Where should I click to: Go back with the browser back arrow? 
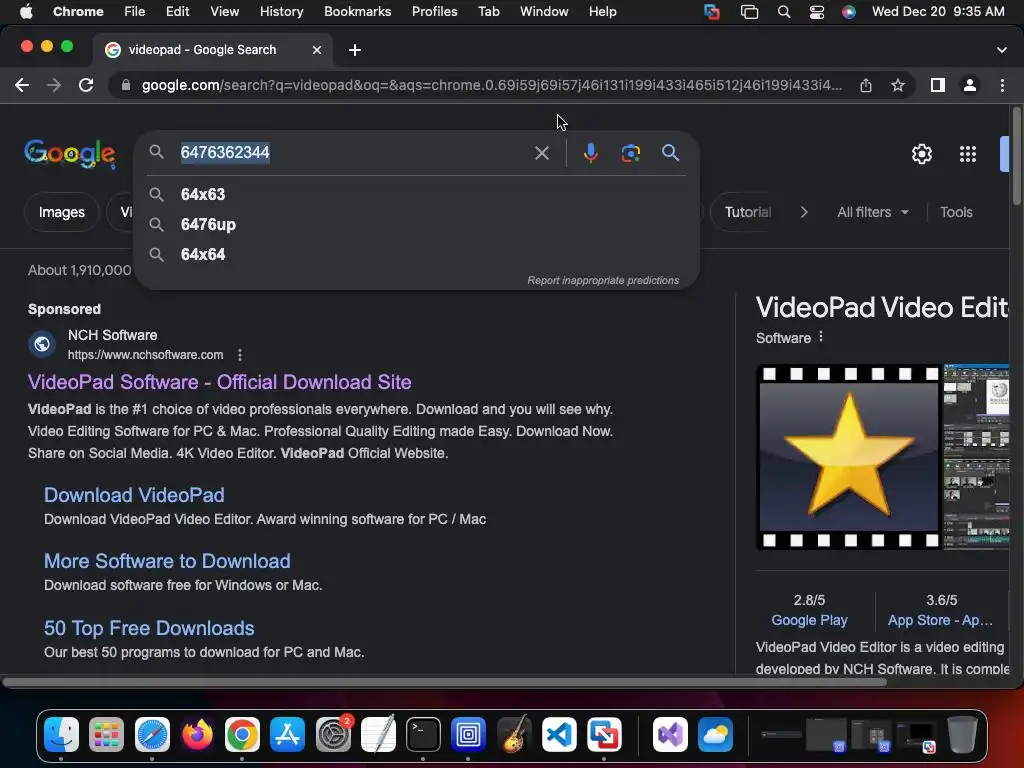(22, 86)
